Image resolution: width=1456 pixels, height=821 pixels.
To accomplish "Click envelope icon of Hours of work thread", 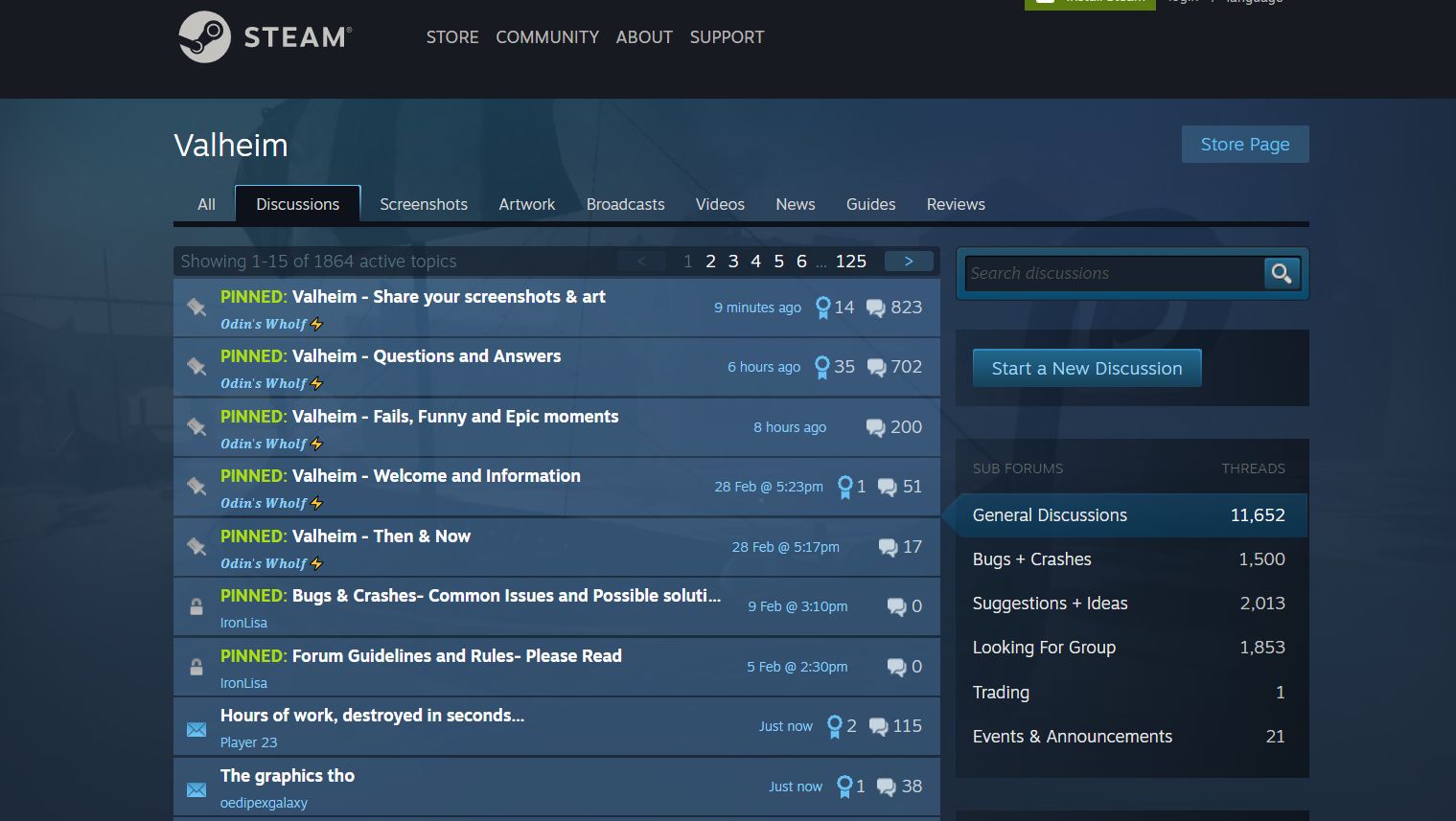I will click(196, 730).
